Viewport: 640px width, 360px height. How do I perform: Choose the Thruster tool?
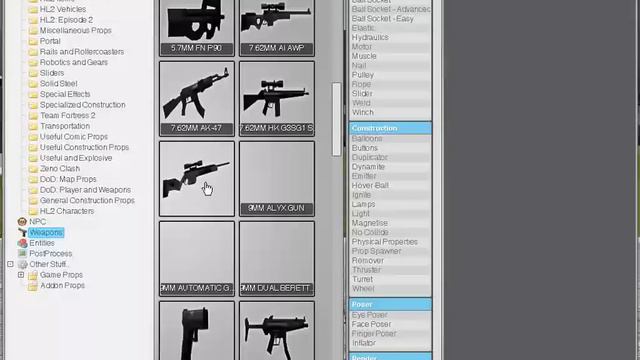point(367,270)
